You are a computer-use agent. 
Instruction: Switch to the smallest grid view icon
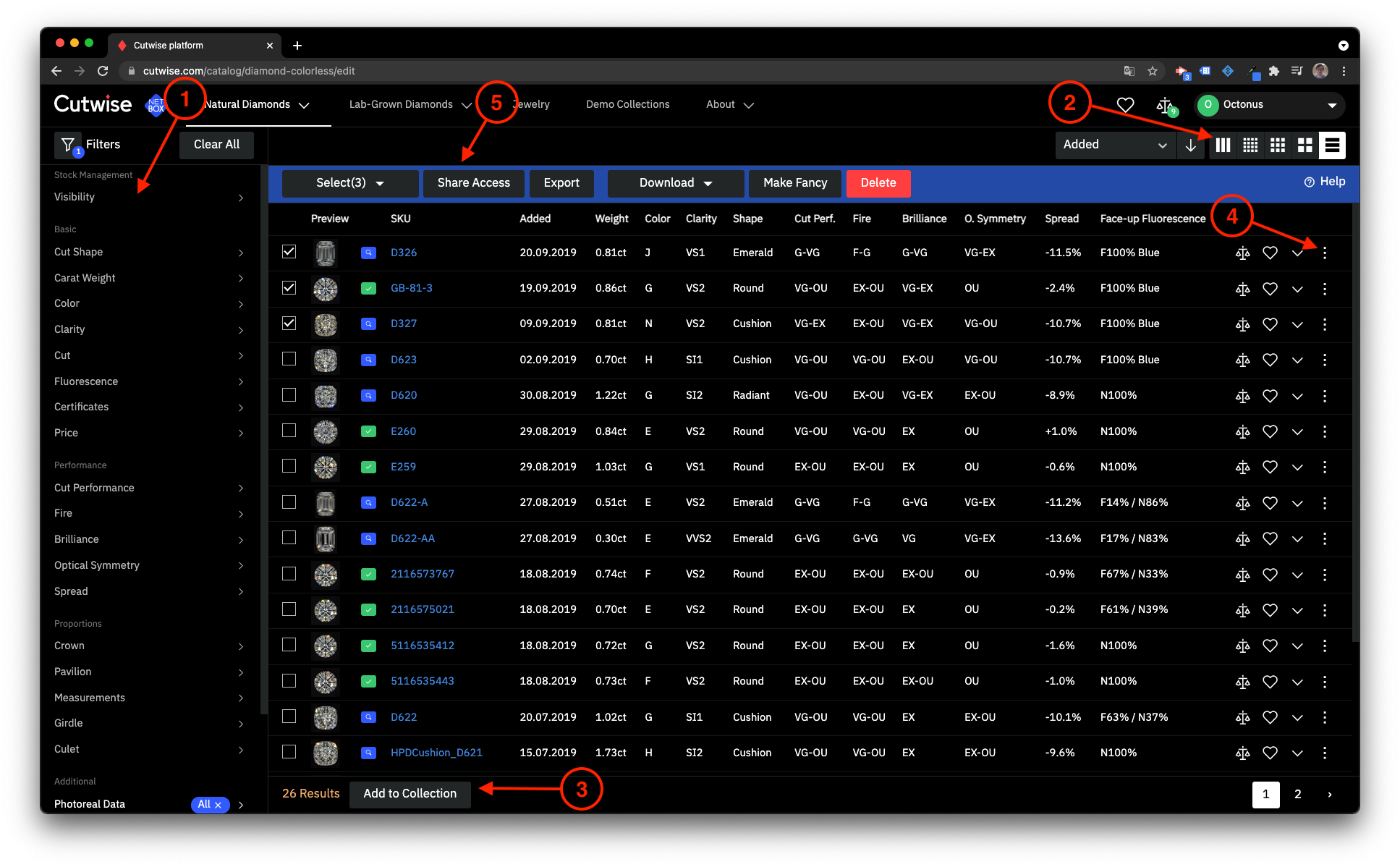tap(1250, 145)
